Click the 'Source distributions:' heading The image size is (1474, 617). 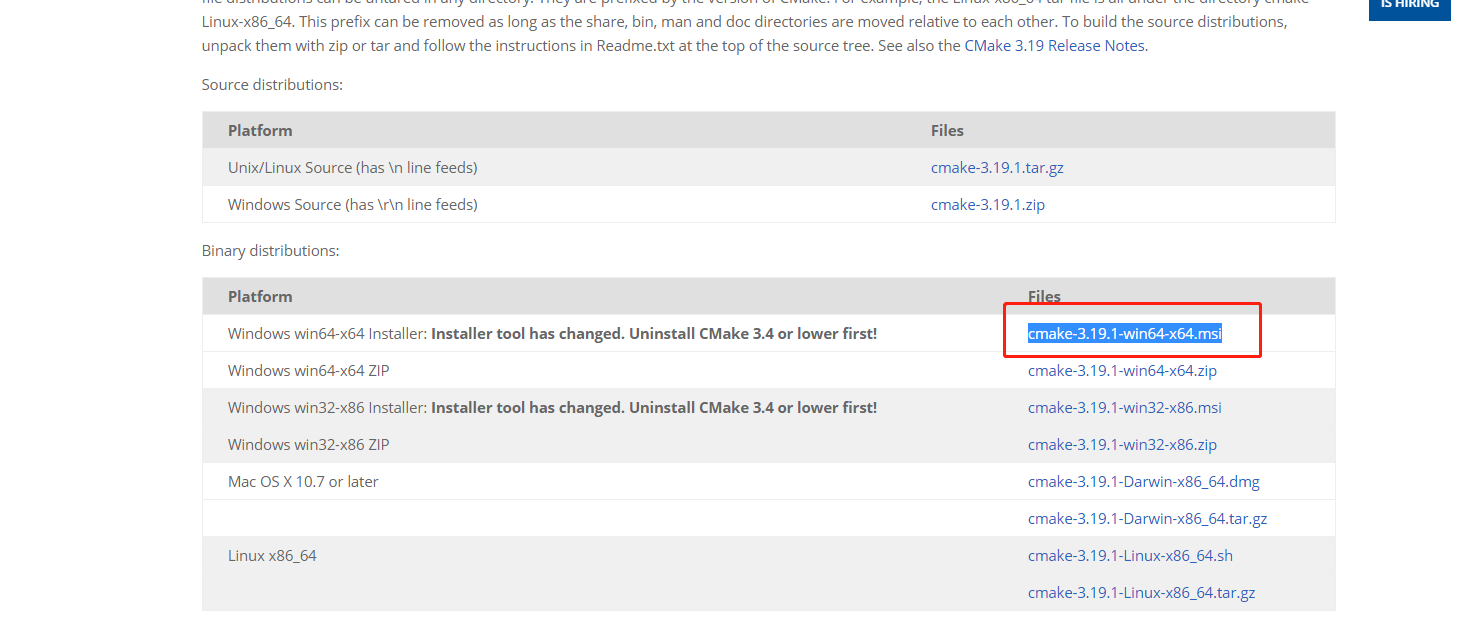point(272,85)
